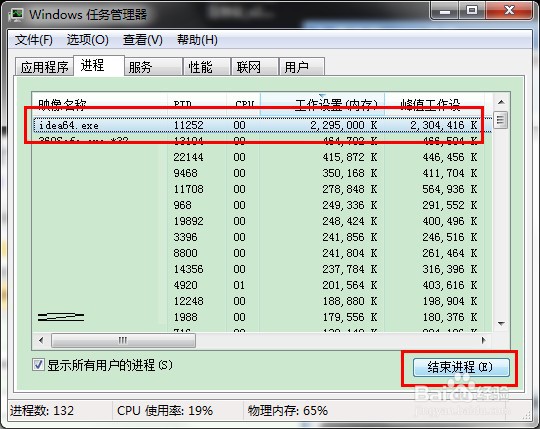
Task: Sort by CPU column header
Action: [x=243, y=103]
